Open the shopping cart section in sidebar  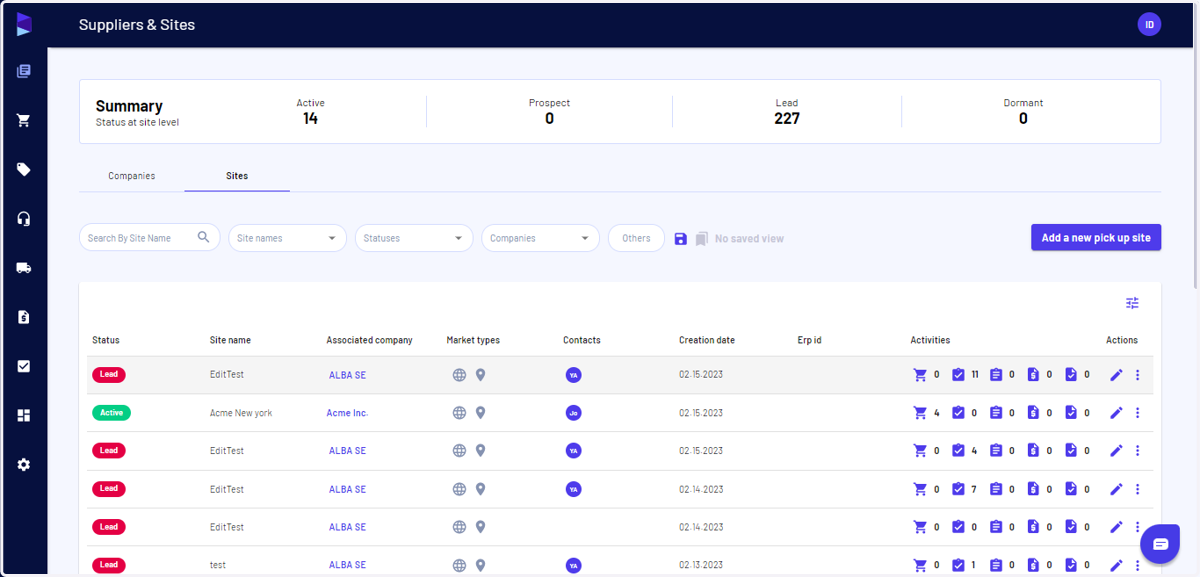tap(24, 120)
